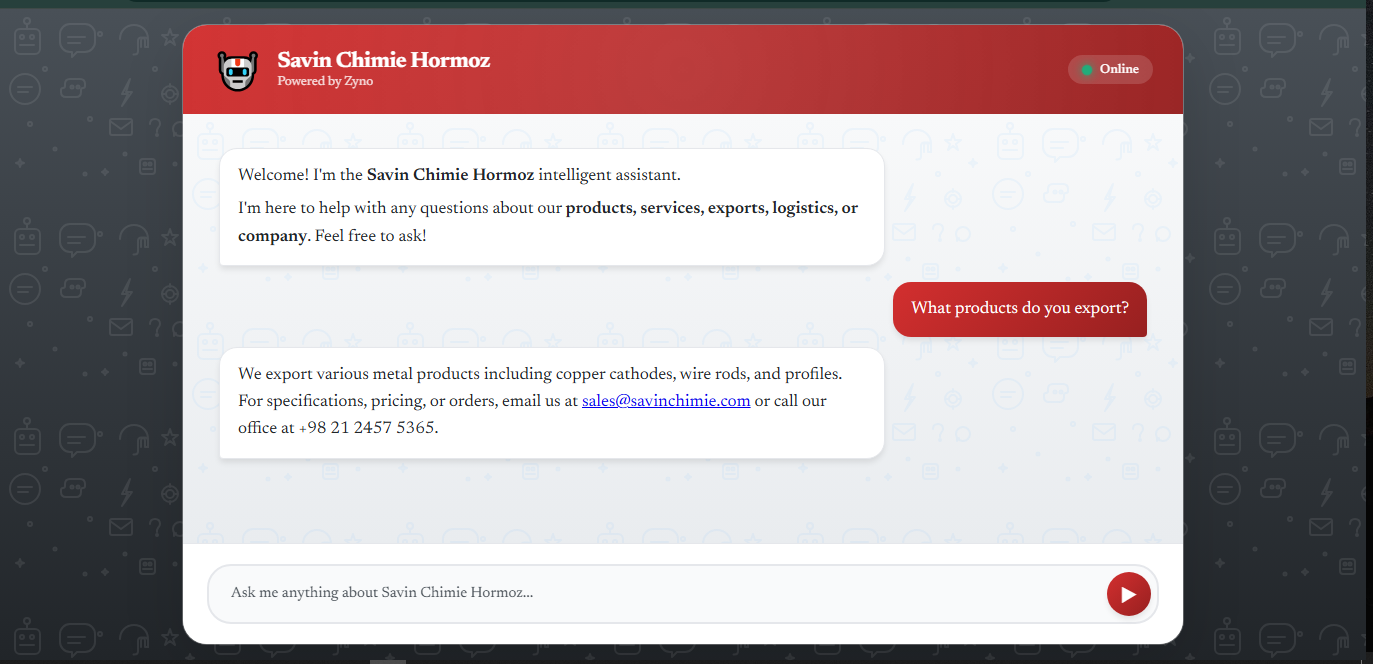Click the robot avatar icon in header
Image resolution: width=1373 pixels, height=664 pixels.
[237, 70]
